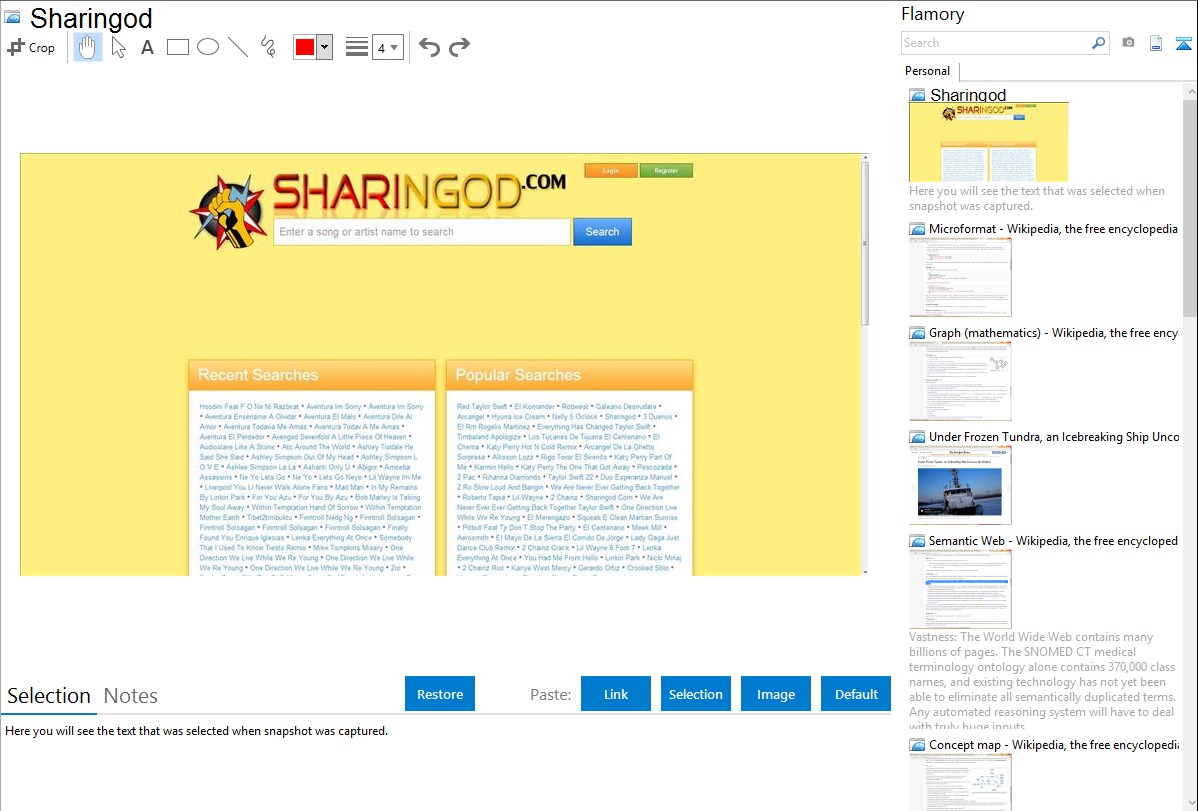Click the icon beside the Concept map entry
The image size is (1198, 811).
click(x=917, y=744)
